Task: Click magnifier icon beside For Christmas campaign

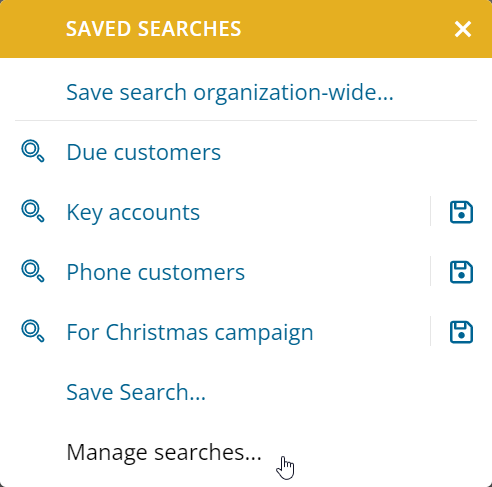Action: [33, 331]
